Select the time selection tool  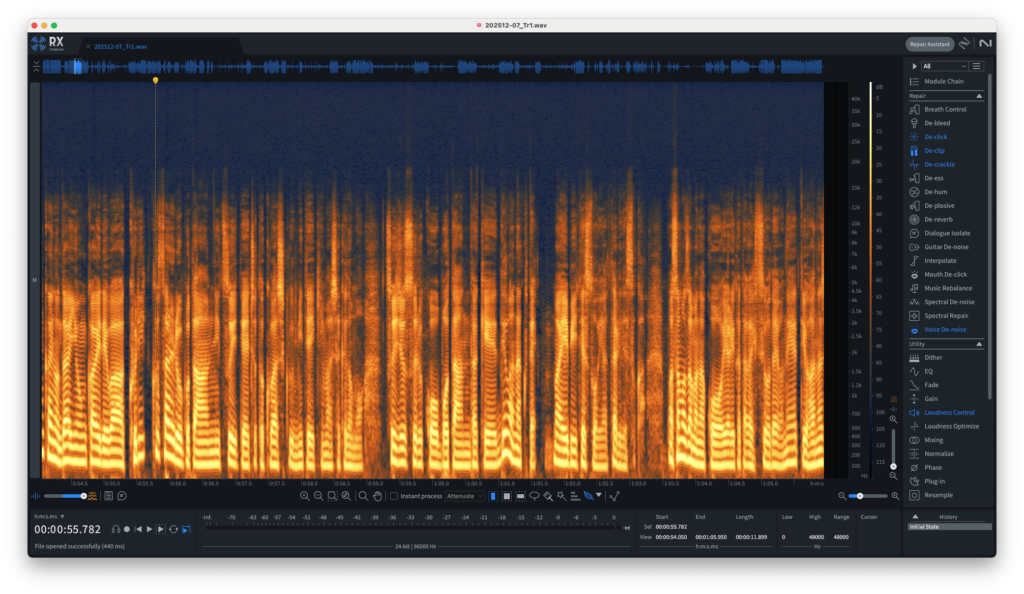(x=493, y=496)
